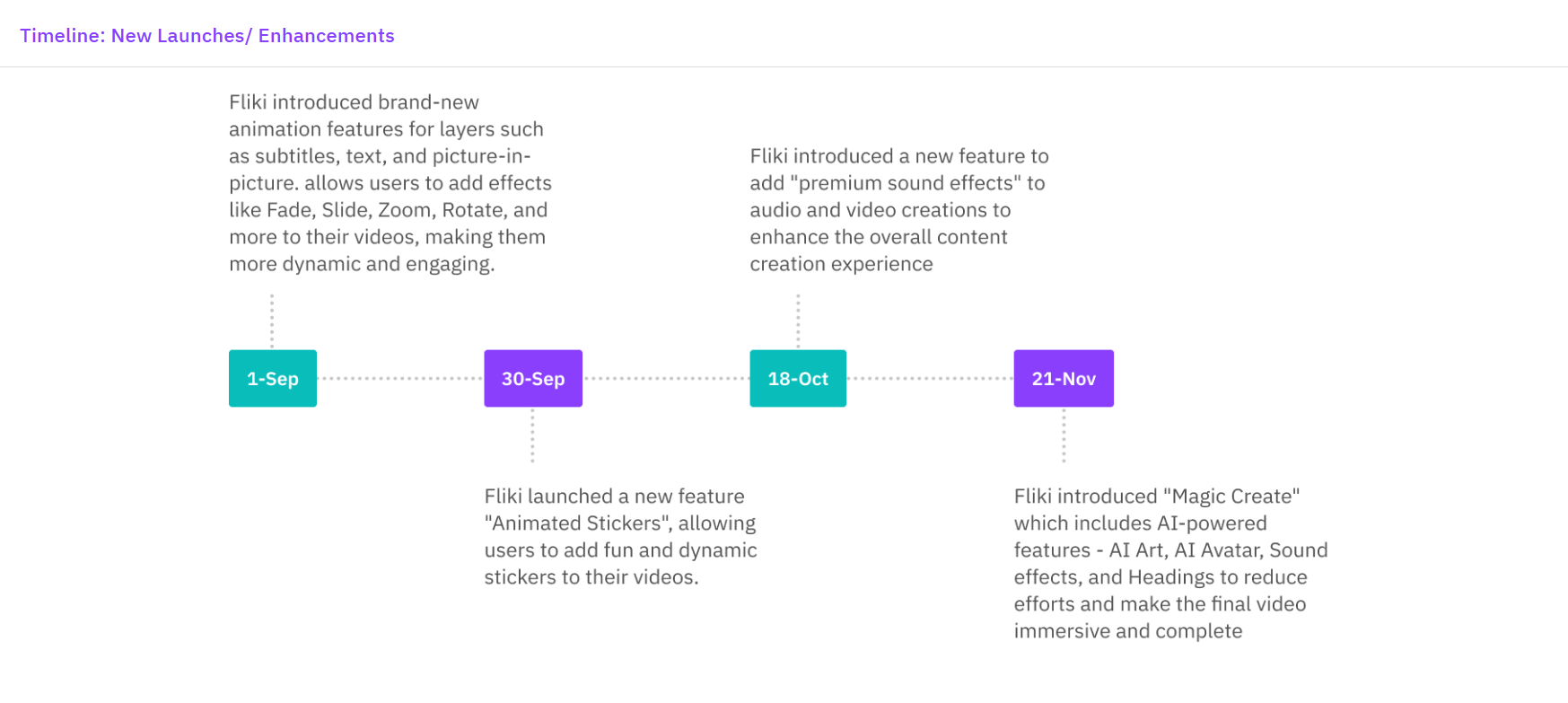Select the Magic Create description paragraph
The height and width of the screenshot is (703, 1568).
point(1170,564)
